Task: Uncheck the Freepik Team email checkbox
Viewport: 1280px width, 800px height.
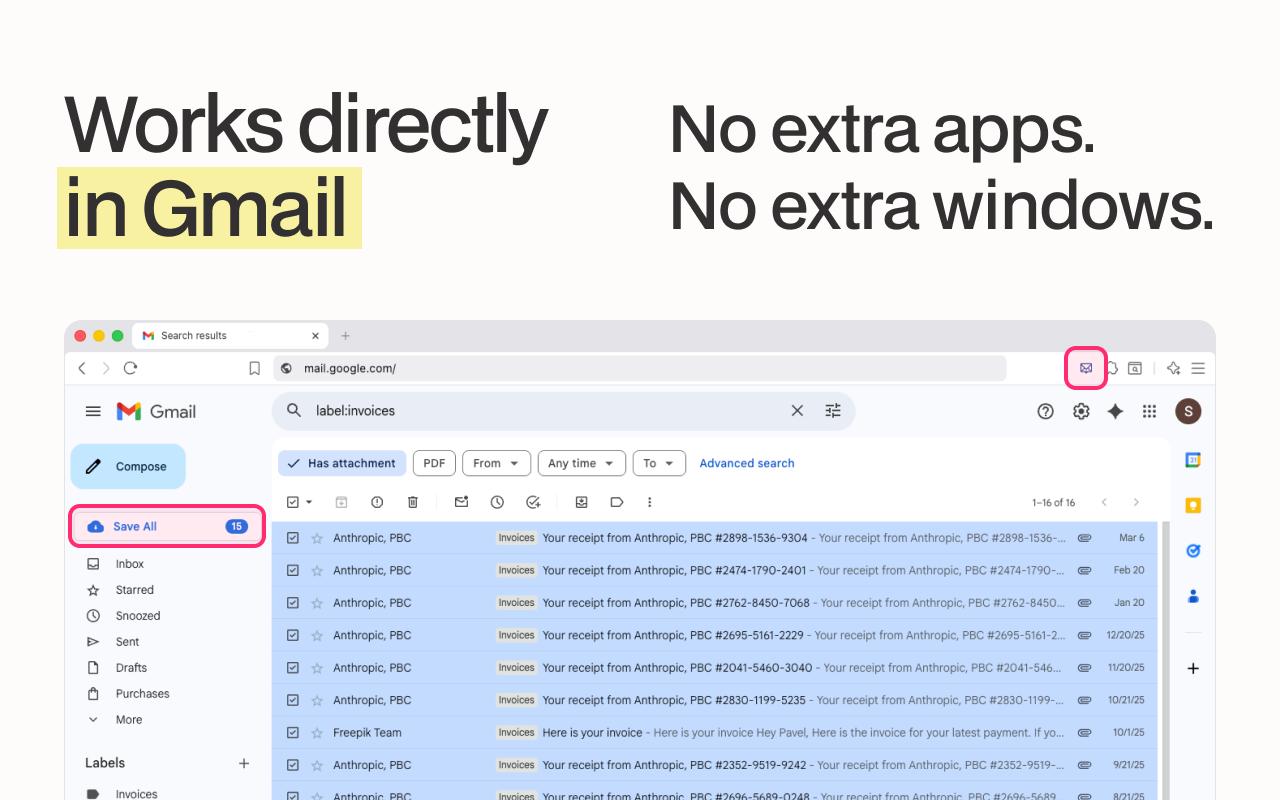Action: coord(293,733)
